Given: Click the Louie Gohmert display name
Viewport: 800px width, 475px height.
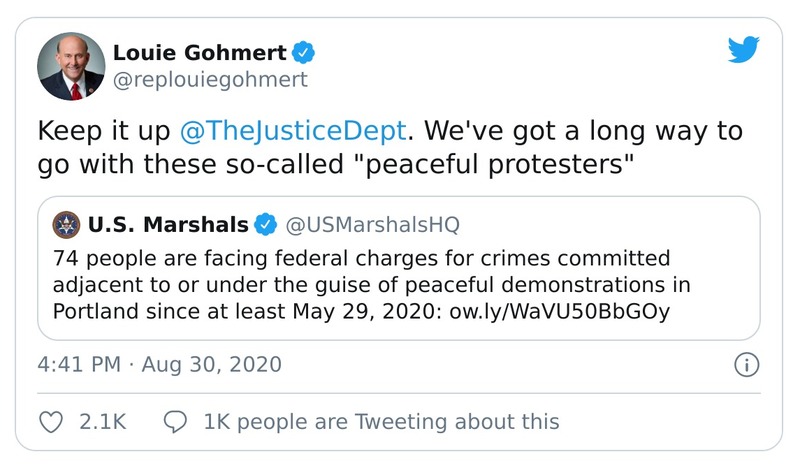Looking at the screenshot, I should point(201,52).
